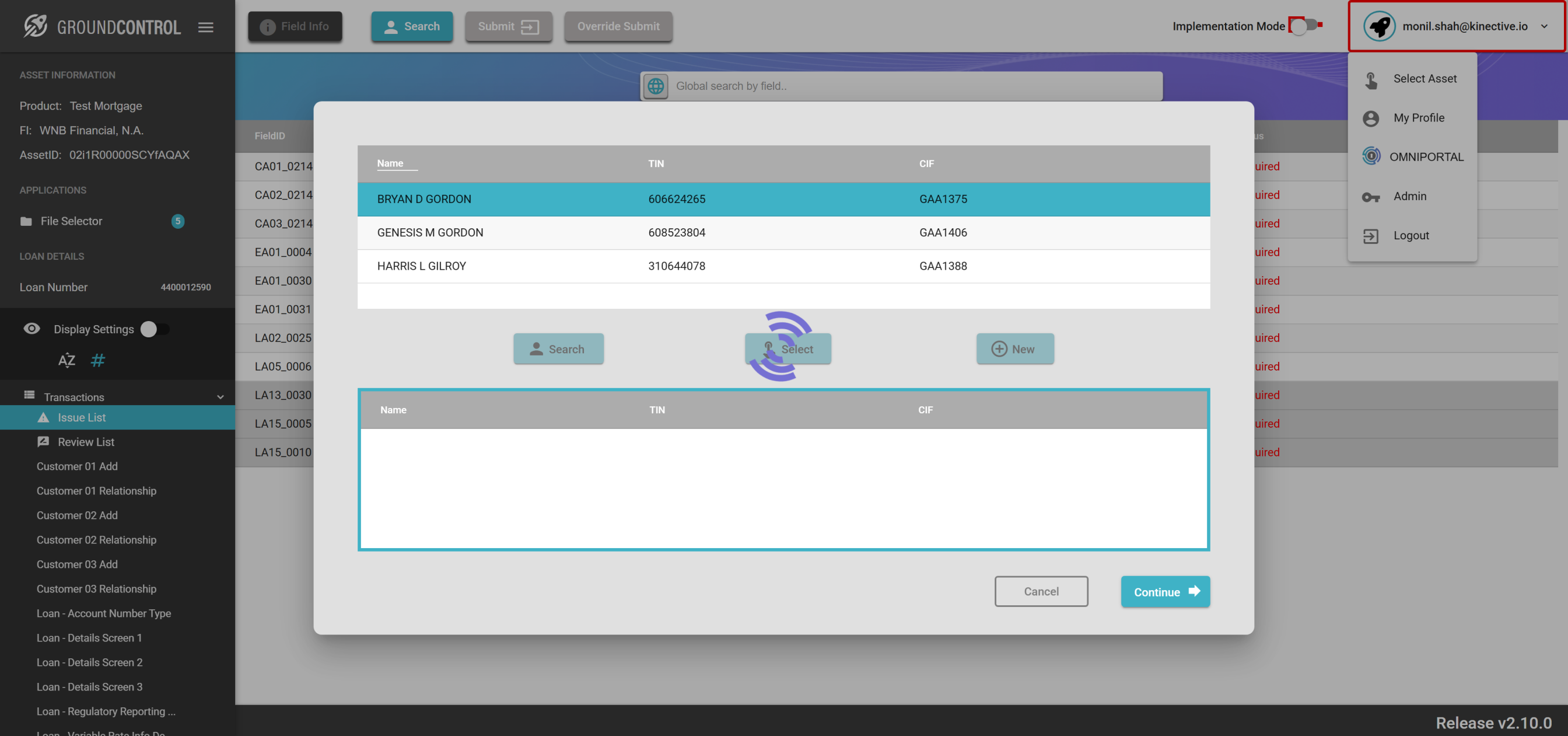Sort customer table by Name header

click(390, 163)
